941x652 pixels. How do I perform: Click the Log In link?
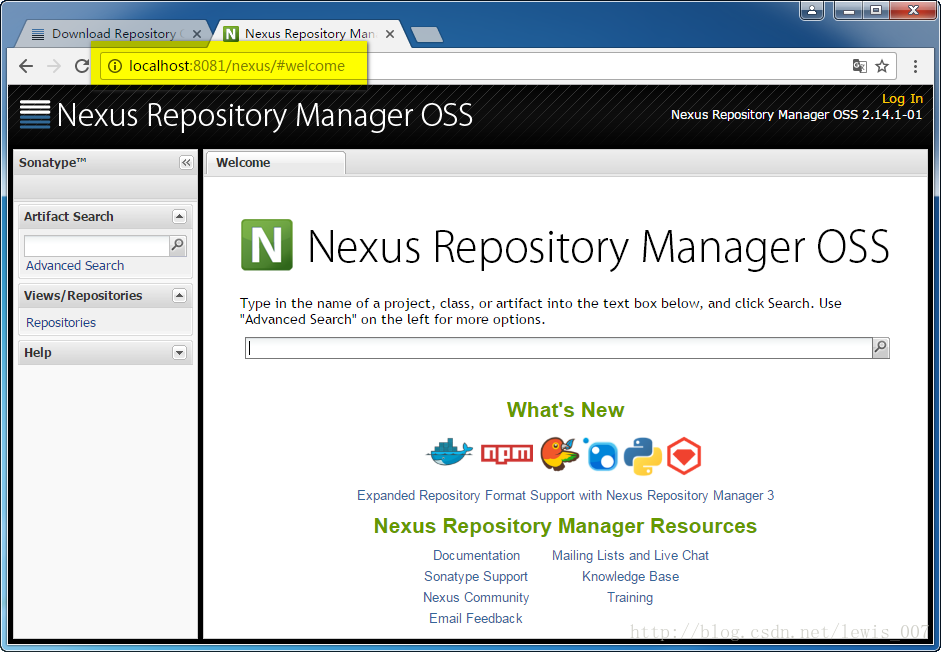point(902,98)
